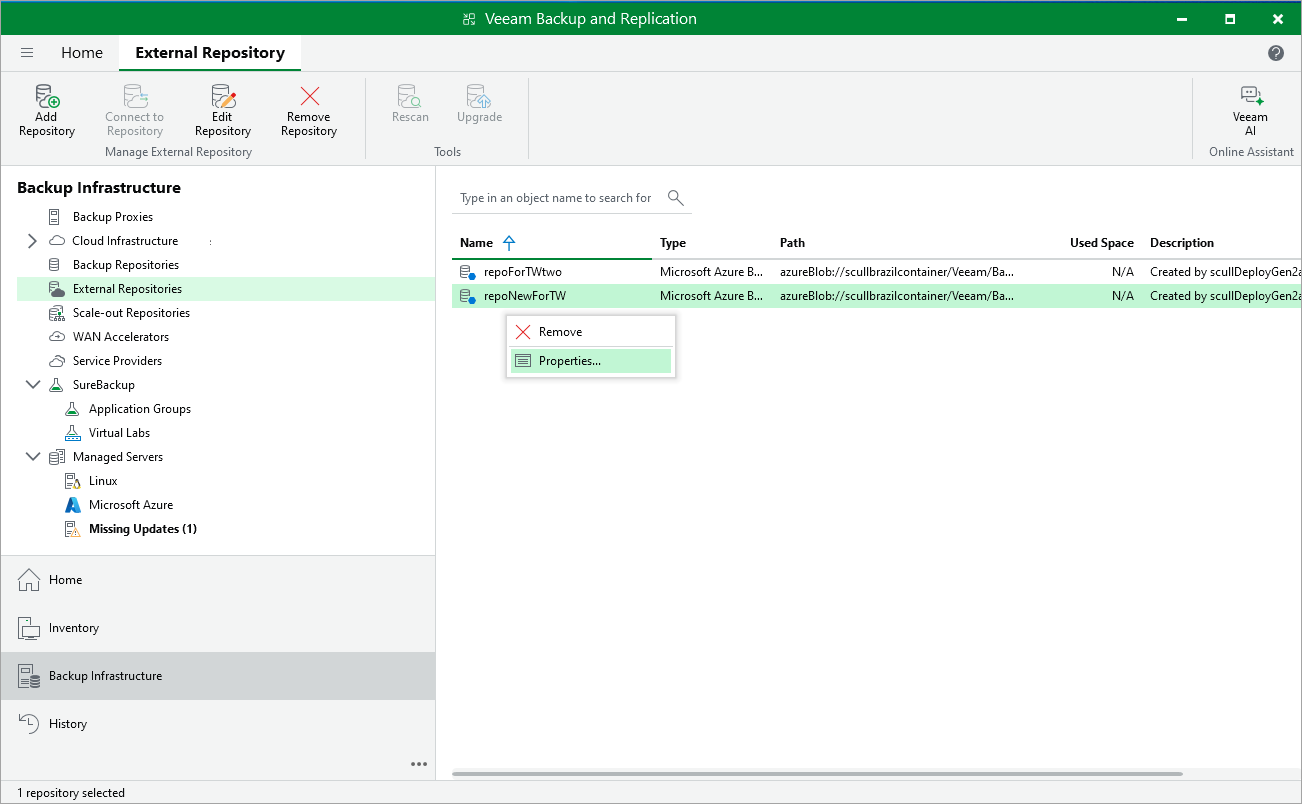Click the Remove Repository red X icon
Image resolution: width=1302 pixels, height=804 pixels.
309,97
